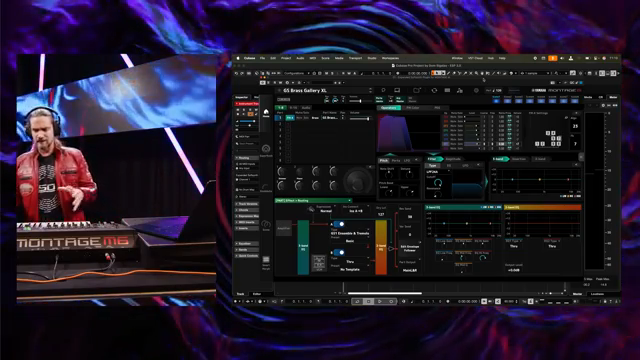Open the Apple menu
Viewport: 640px width, 360px height.
[x=238, y=58]
